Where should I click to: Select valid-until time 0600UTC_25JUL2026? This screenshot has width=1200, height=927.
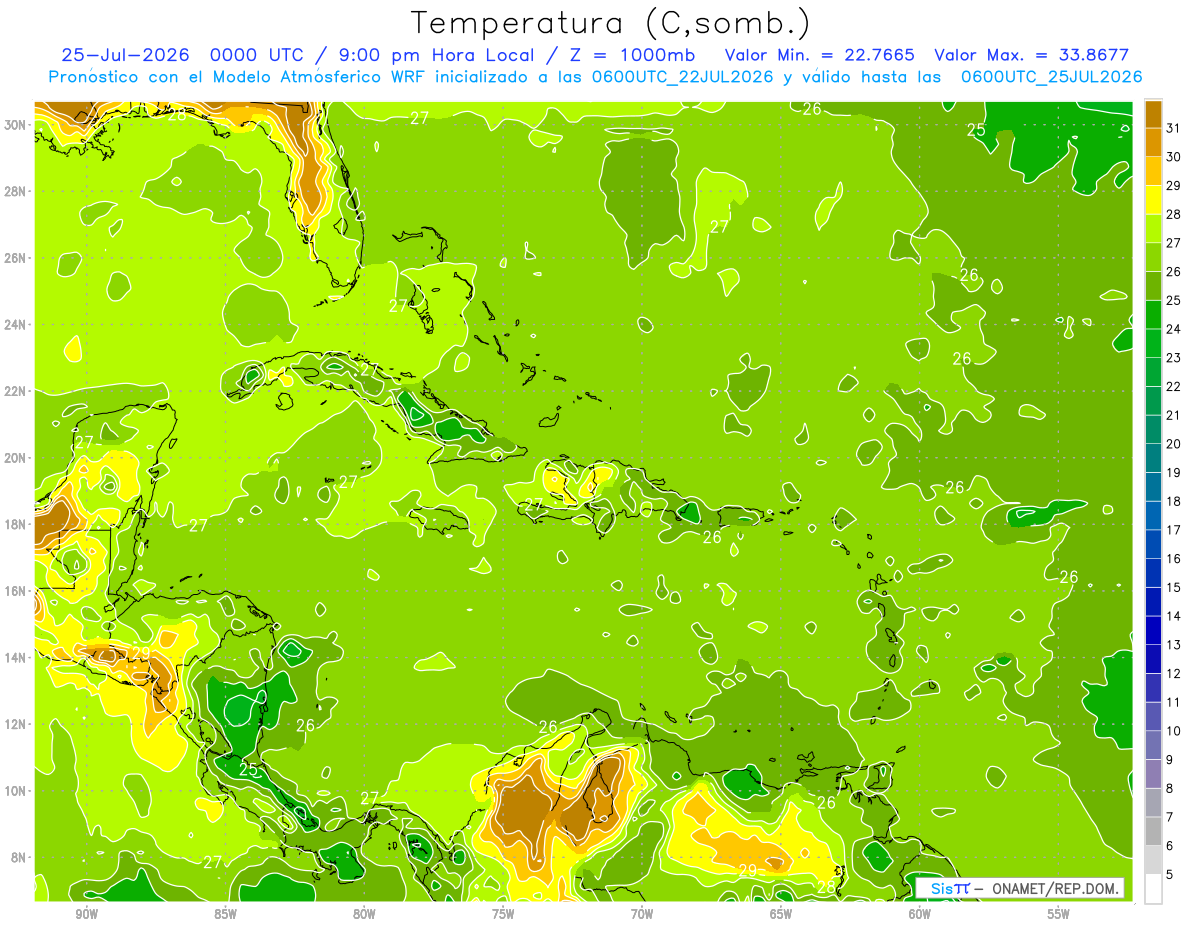tap(1051, 77)
